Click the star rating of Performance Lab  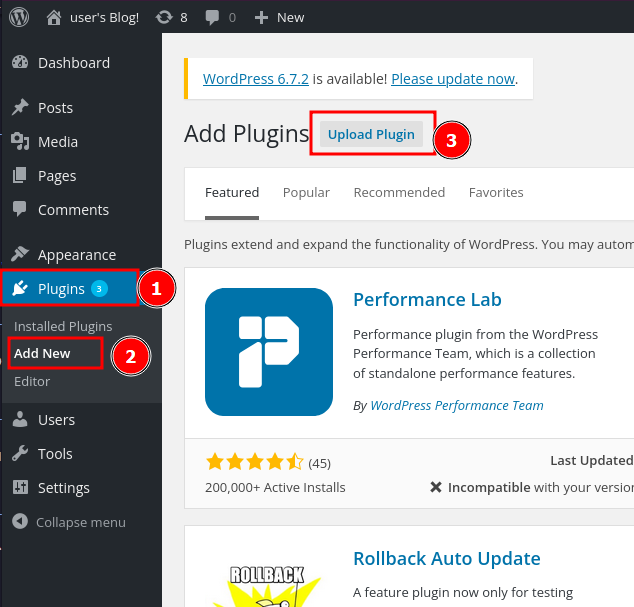click(255, 462)
